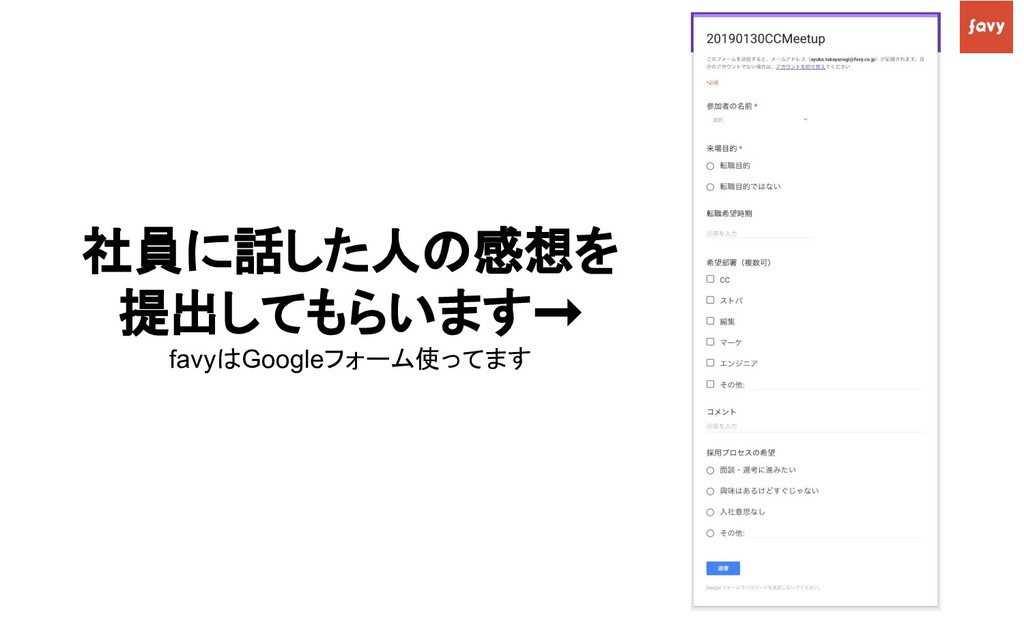Click the その他 text field under 採用プロセスの希望
The image size is (1024, 640).
(835, 533)
